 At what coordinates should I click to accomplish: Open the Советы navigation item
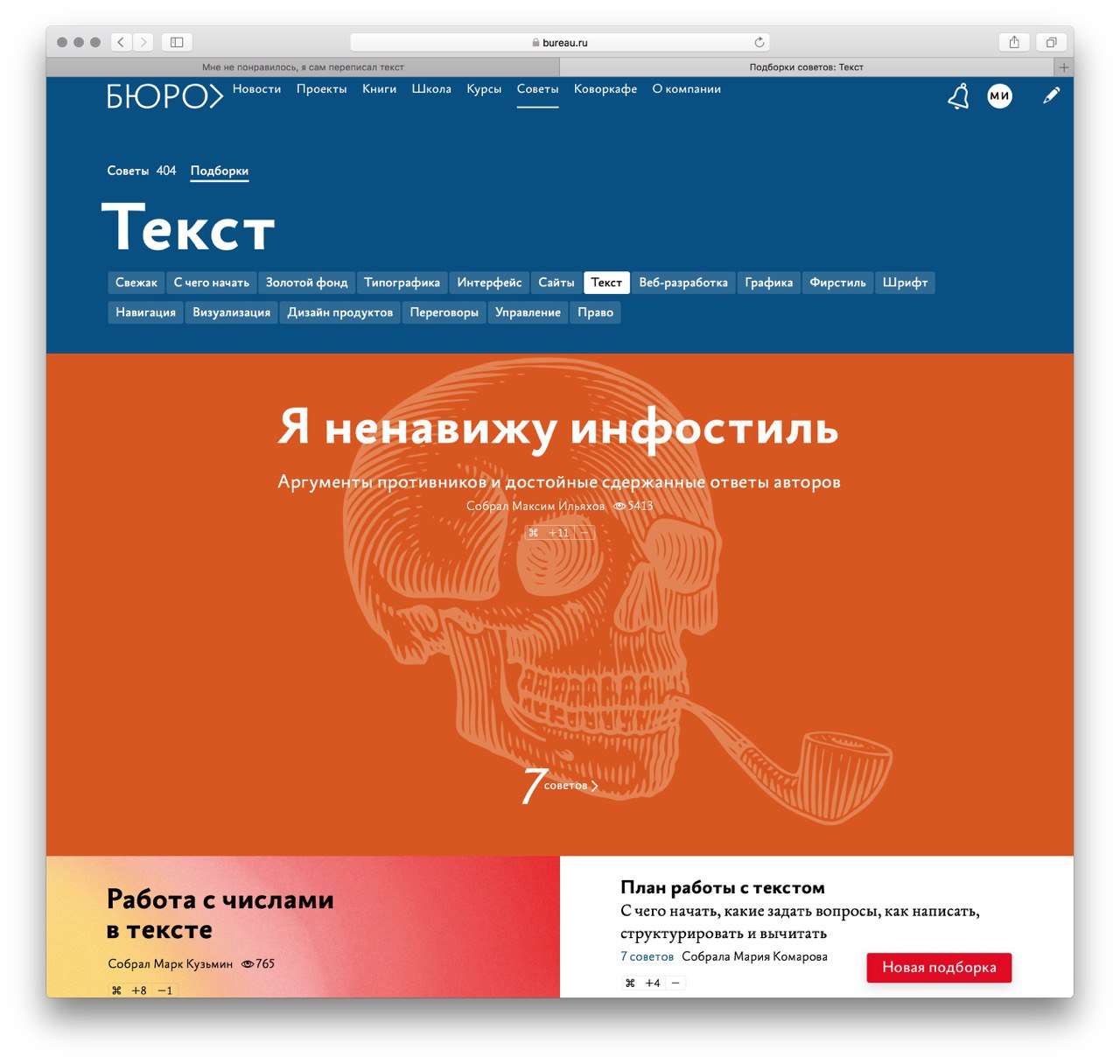tap(537, 89)
